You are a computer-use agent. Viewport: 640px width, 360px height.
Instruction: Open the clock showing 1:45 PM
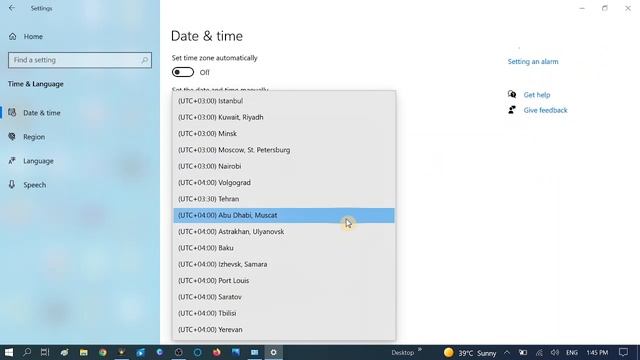(x=597, y=353)
